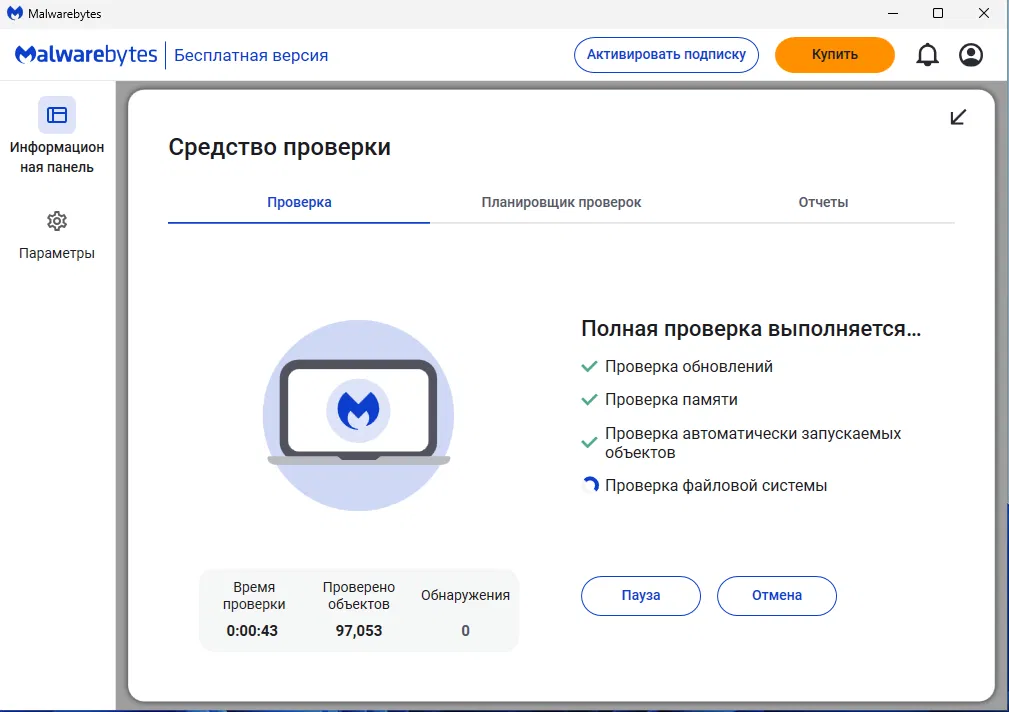This screenshot has height=712, width=1009.
Task: Open the user account profile icon
Action: point(970,55)
